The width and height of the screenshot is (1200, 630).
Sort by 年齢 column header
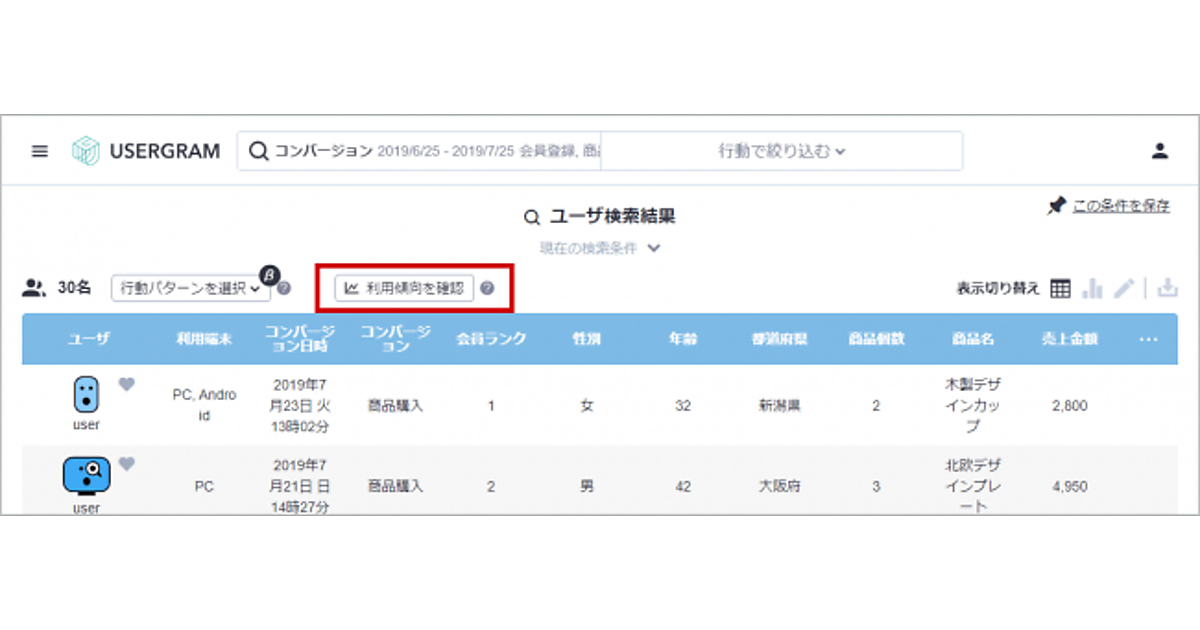click(683, 339)
